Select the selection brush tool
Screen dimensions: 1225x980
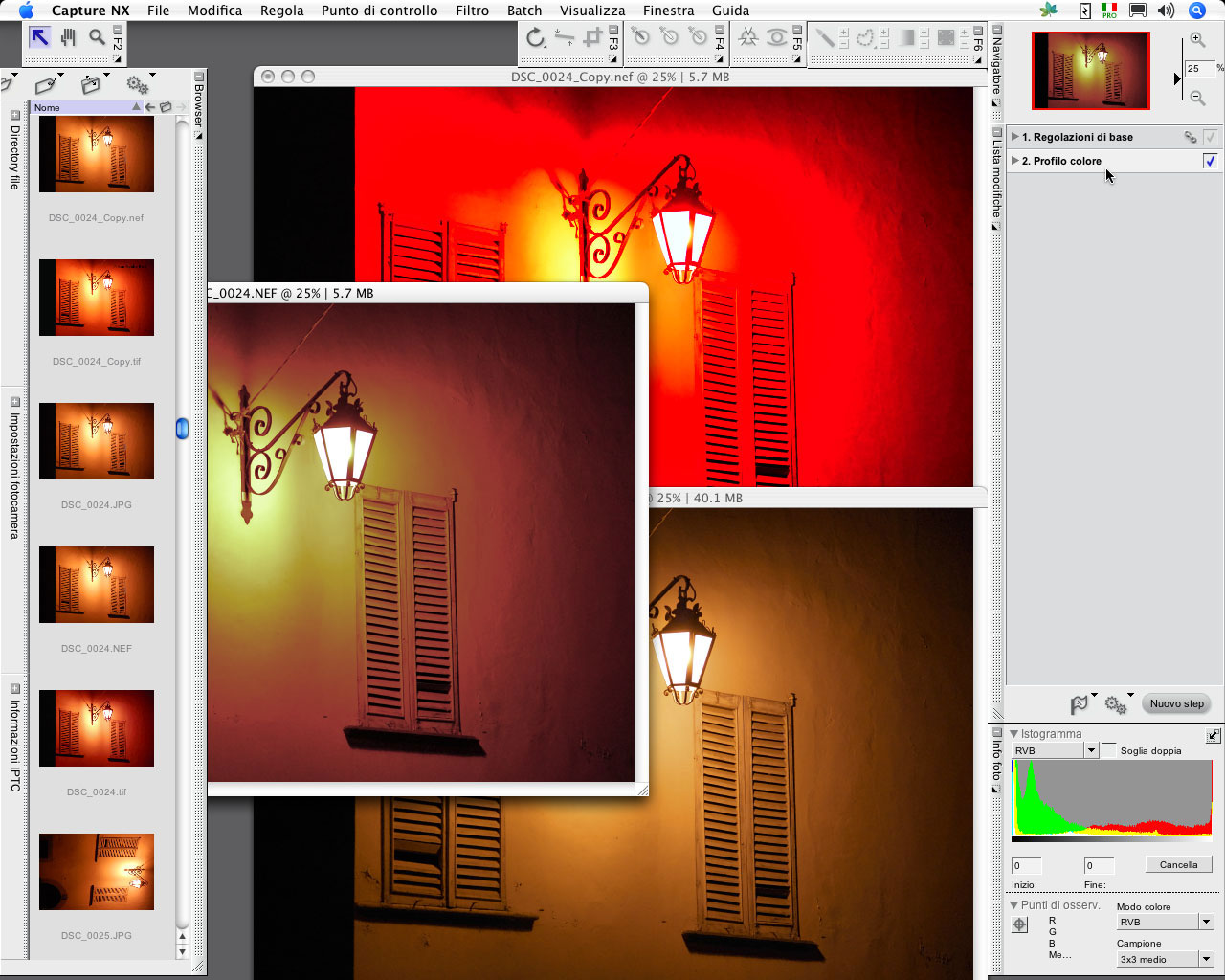824,37
